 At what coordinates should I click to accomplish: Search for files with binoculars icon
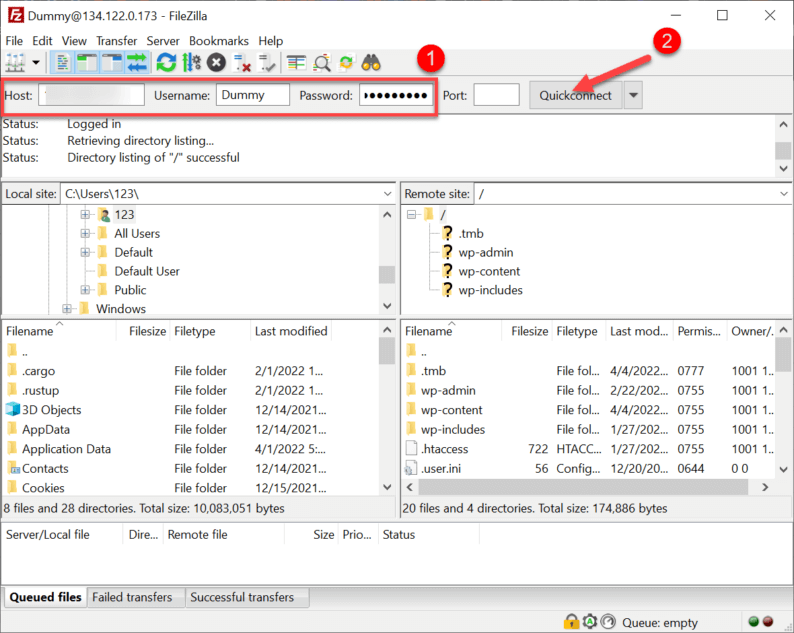click(371, 63)
